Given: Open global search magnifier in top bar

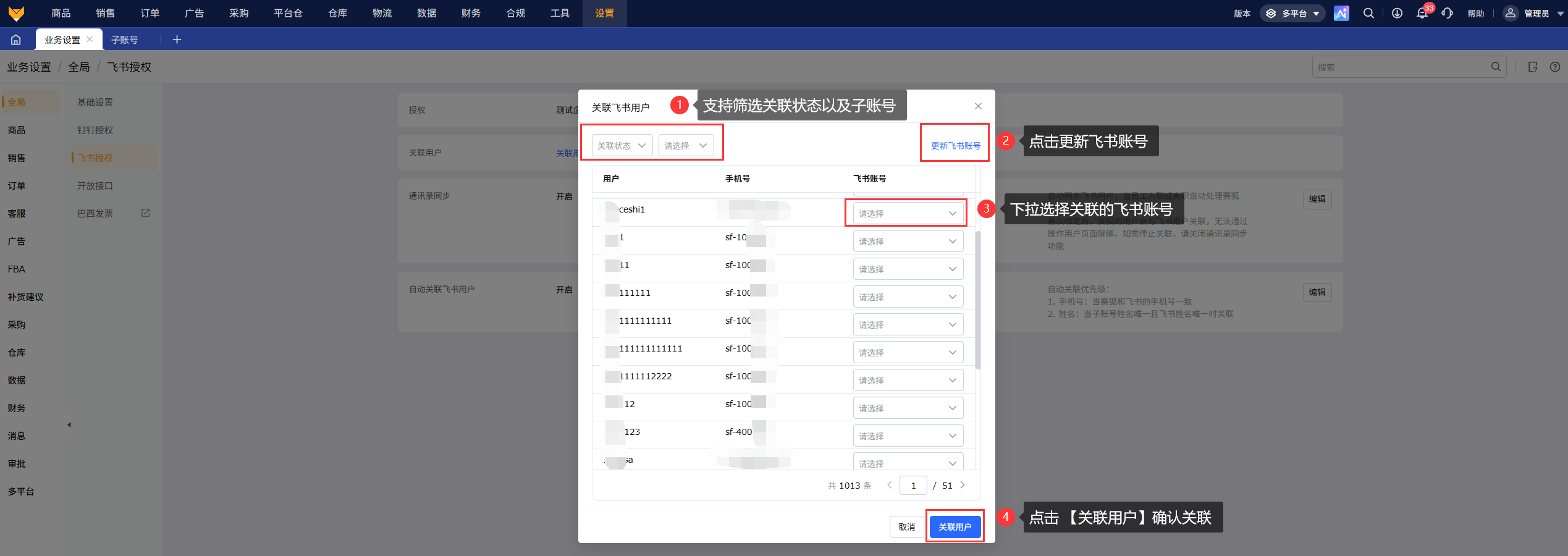Looking at the screenshot, I should [x=1368, y=13].
